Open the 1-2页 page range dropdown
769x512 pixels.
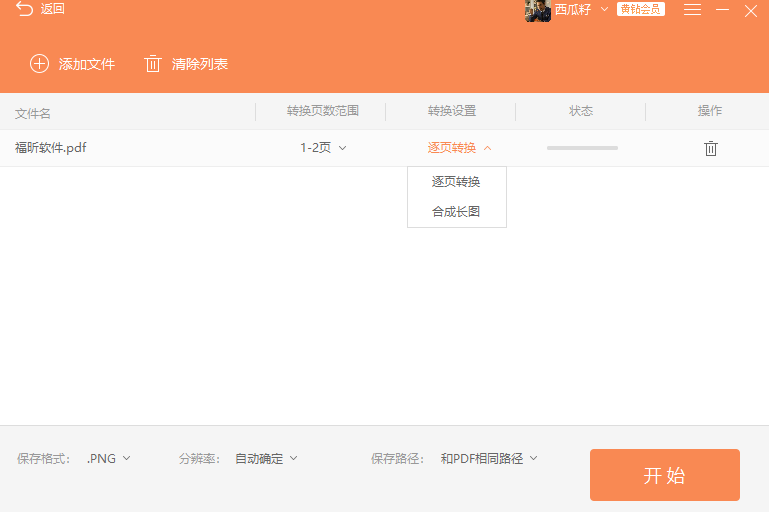point(323,148)
